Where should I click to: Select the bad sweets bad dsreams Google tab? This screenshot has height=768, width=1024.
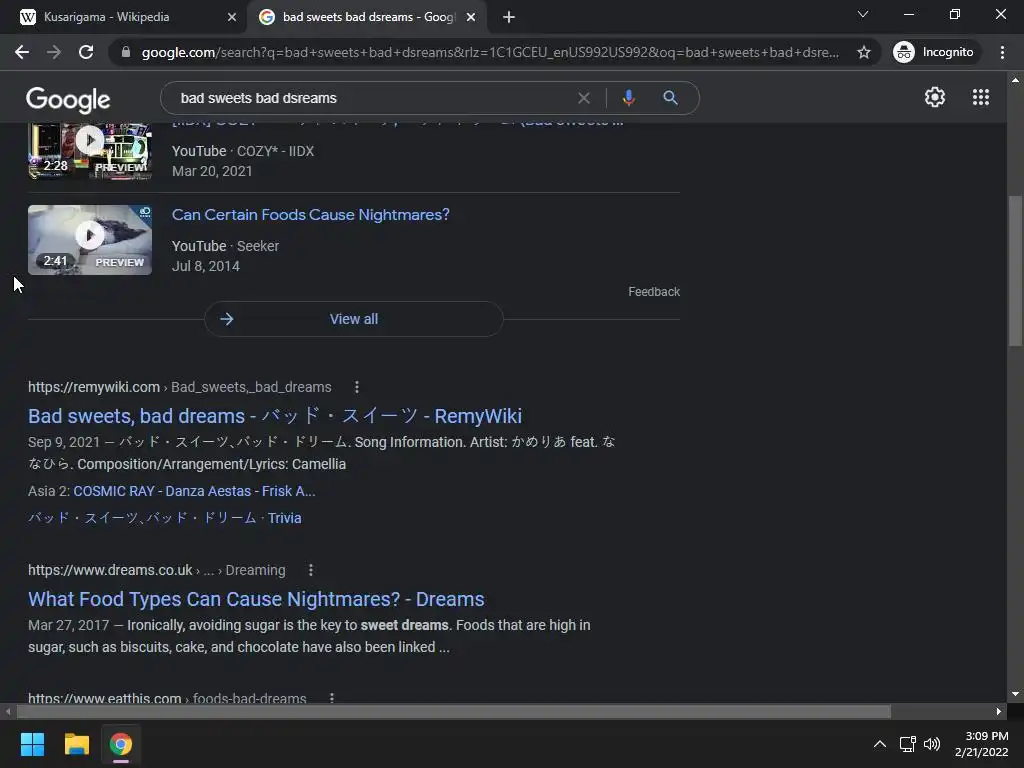(368, 17)
